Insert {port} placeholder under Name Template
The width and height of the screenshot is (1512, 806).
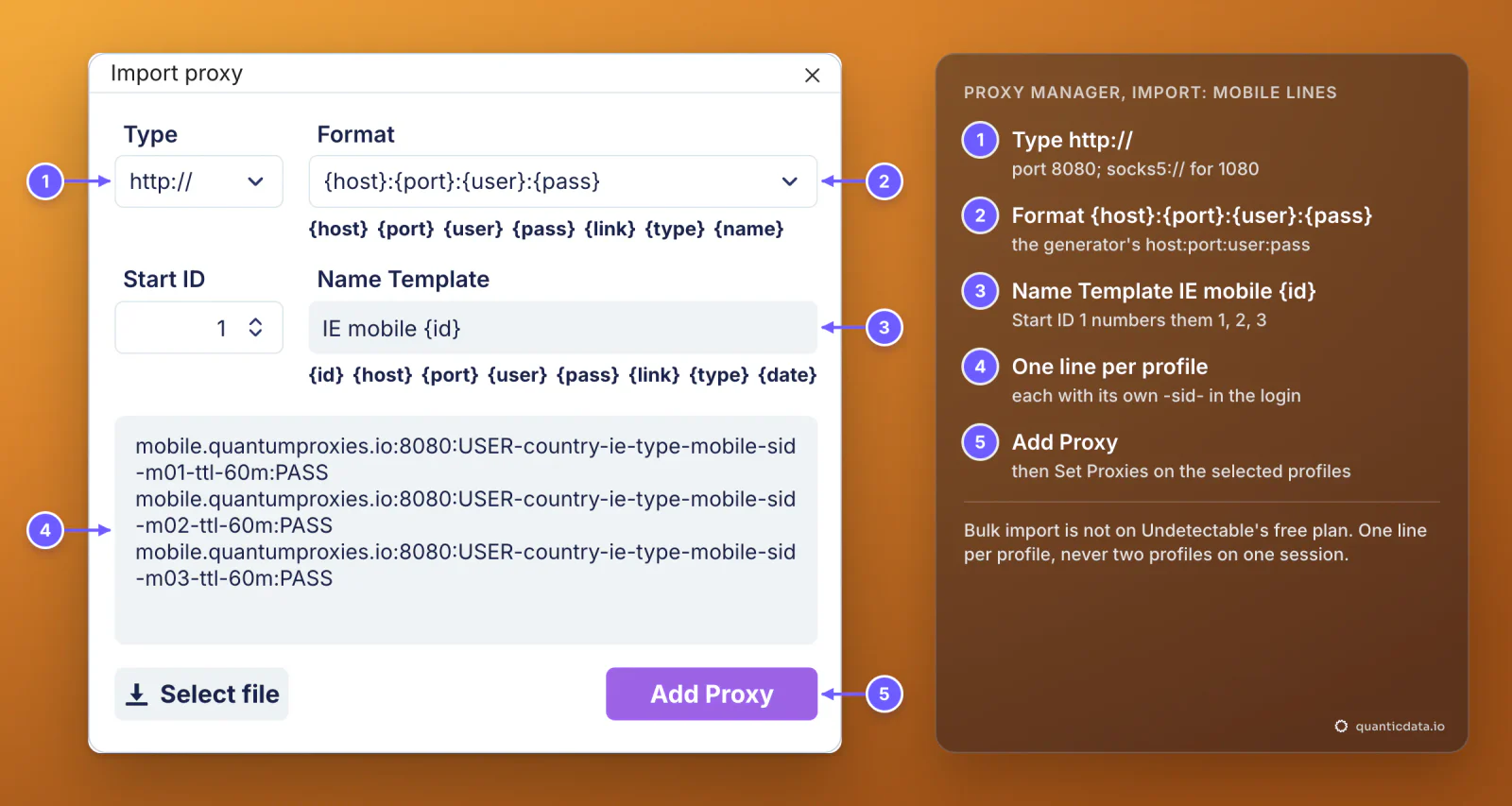click(x=450, y=375)
